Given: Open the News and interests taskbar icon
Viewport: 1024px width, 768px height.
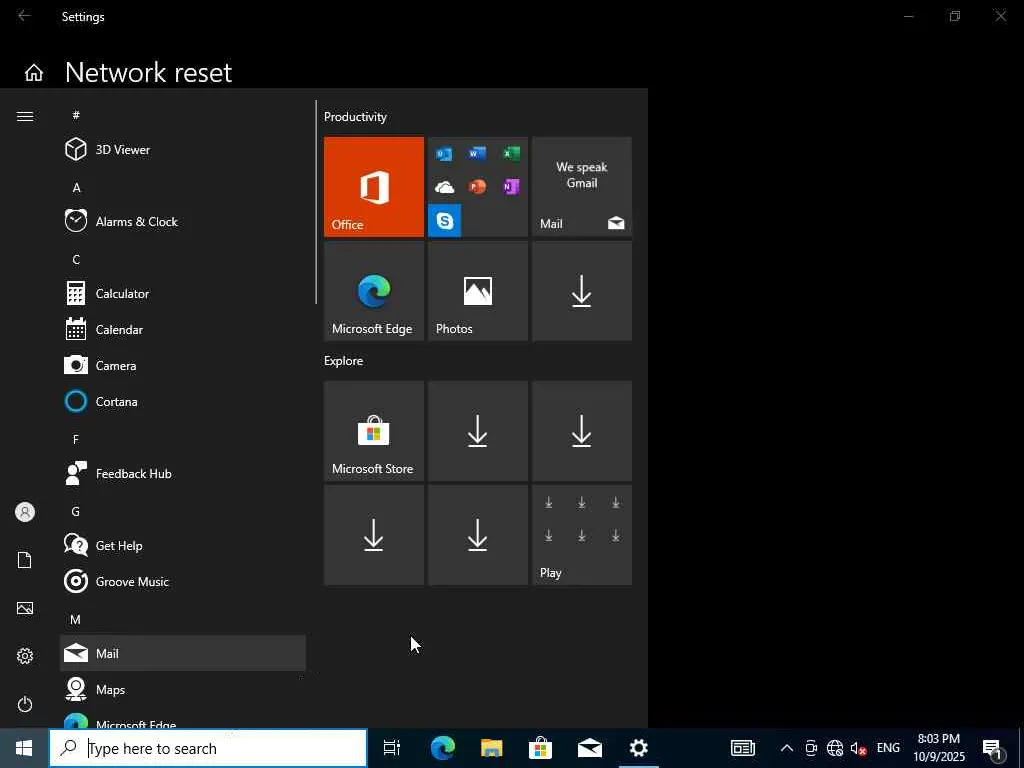Looking at the screenshot, I should point(743,748).
